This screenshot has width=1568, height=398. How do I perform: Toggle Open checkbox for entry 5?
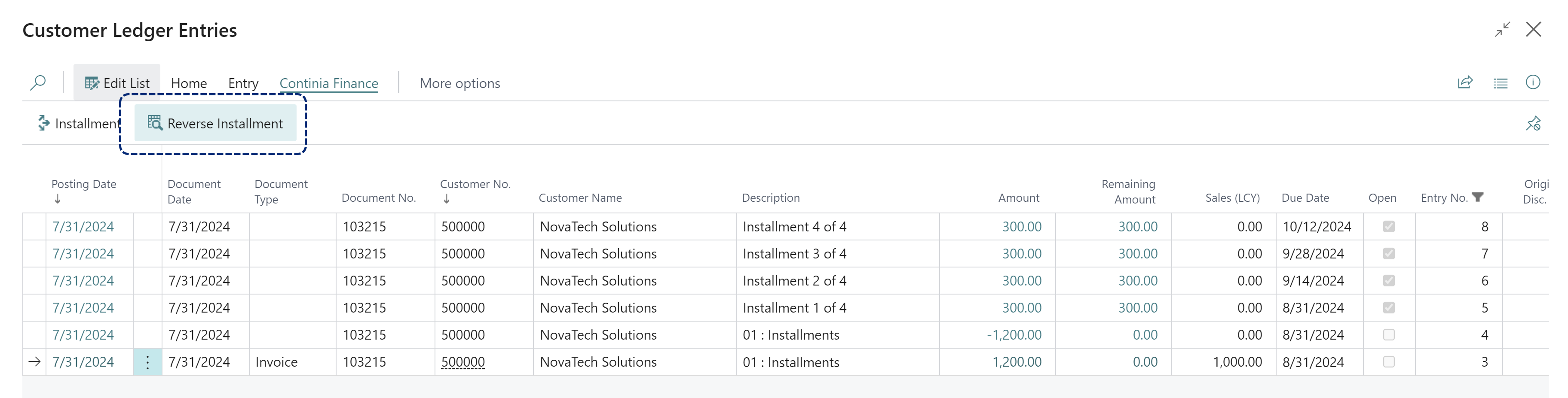tap(1388, 307)
